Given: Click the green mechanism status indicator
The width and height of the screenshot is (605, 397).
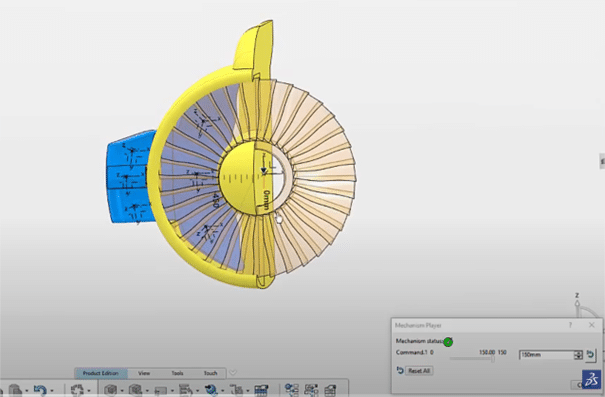Looking at the screenshot, I should [x=448, y=342].
